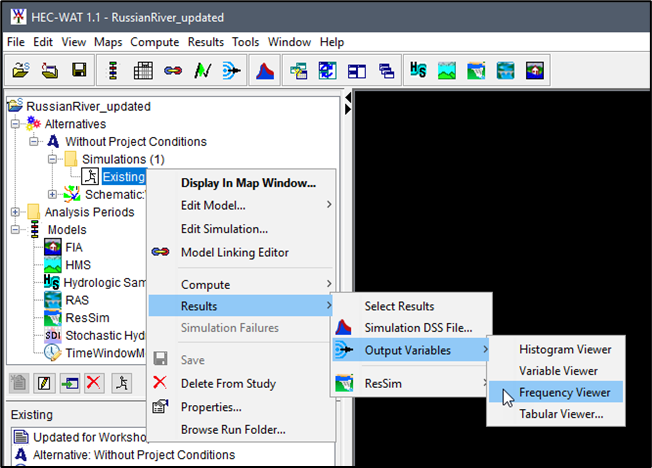Screen dimensions: 652x468
Task: Click the program order toolbar icon
Action: tap(113, 70)
